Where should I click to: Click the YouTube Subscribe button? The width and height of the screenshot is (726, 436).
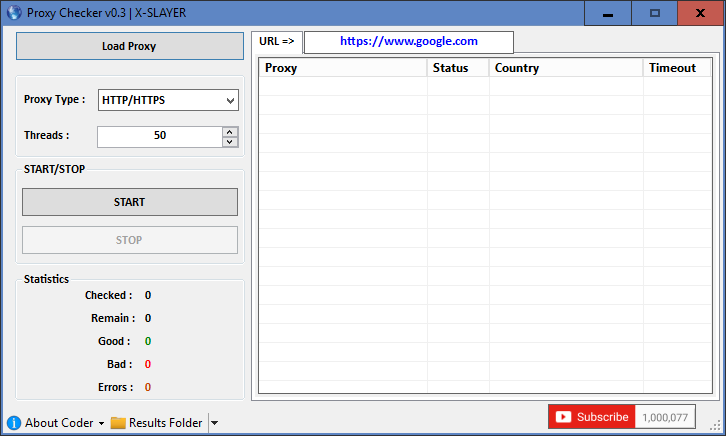point(592,417)
